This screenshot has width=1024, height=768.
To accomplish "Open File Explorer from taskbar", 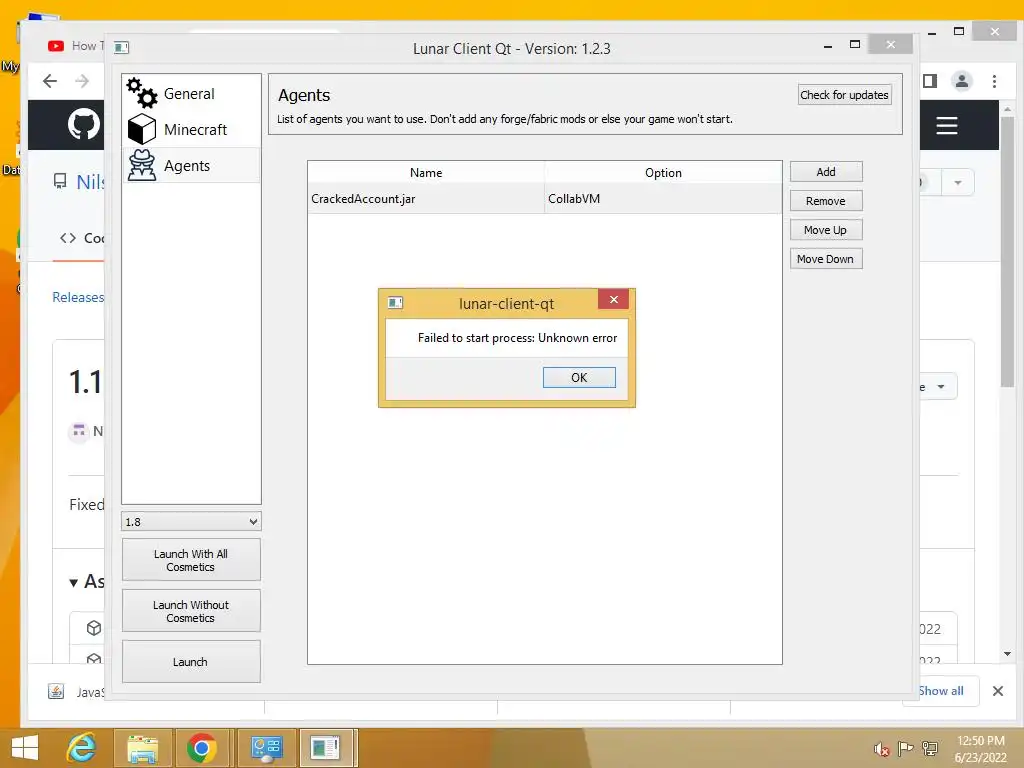I will (142, 748).
